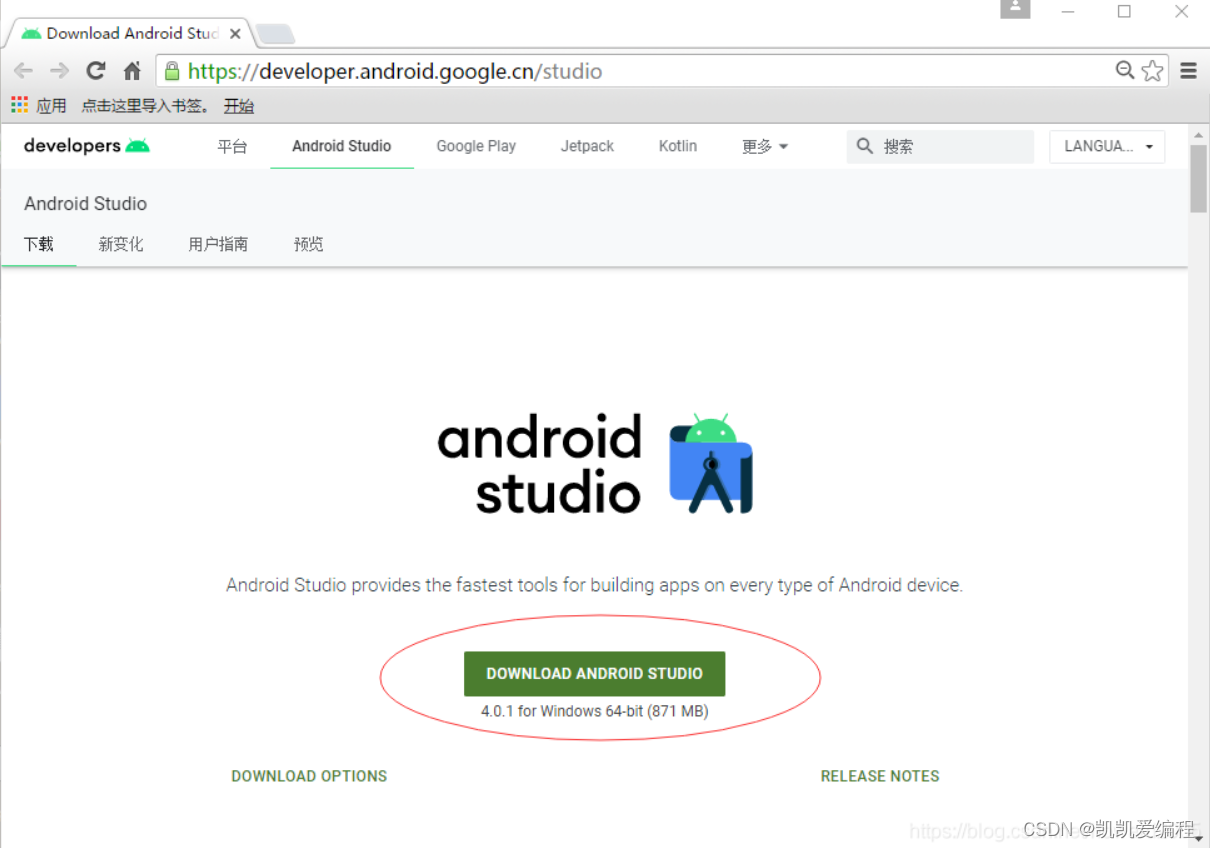The width and height of the screenshot is (1210, 848).
Task: Select the Download Android Studio browser tab
Action: click(x=131, y=33)
